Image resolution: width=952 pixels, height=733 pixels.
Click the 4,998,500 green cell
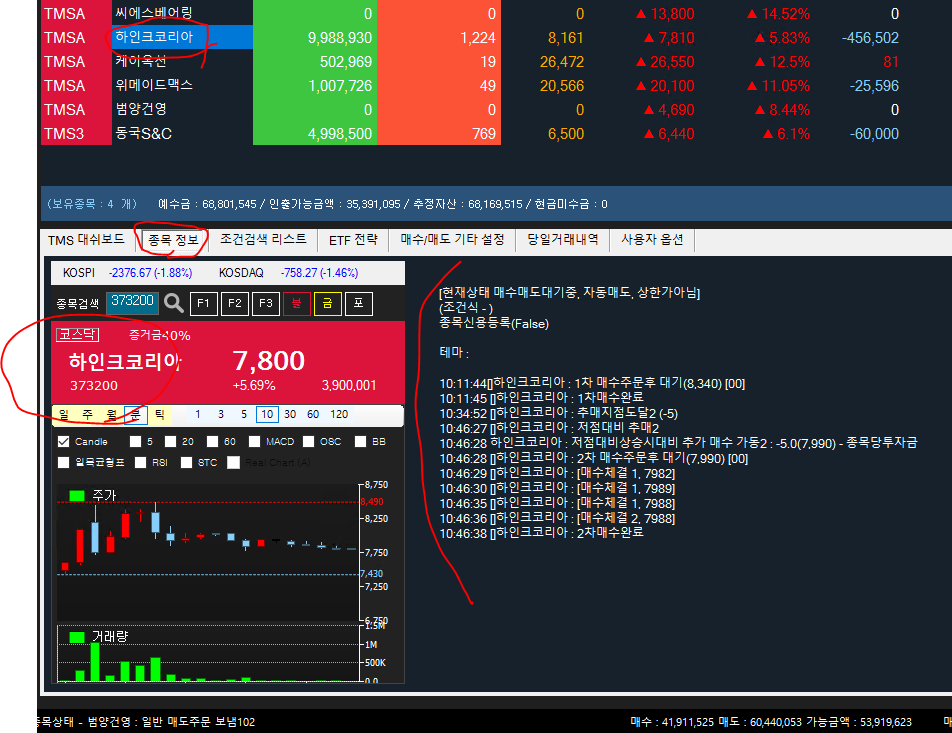(315, 134)
